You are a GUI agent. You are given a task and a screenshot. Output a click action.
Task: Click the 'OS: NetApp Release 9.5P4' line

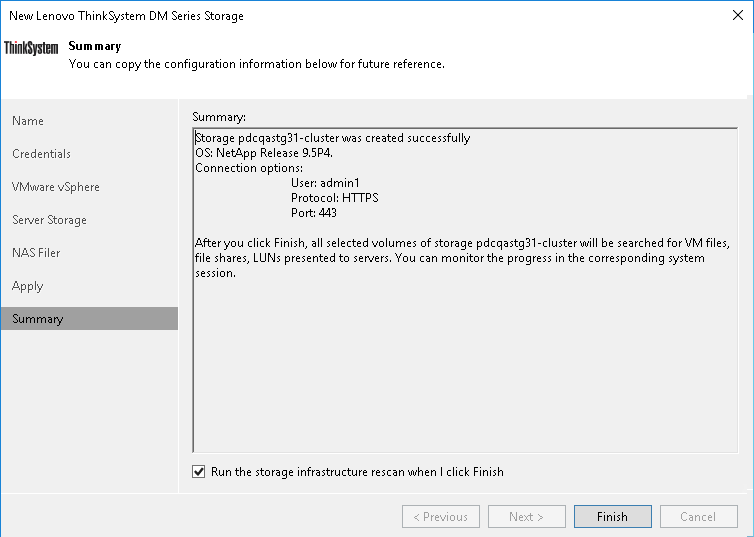click(263, 153)
